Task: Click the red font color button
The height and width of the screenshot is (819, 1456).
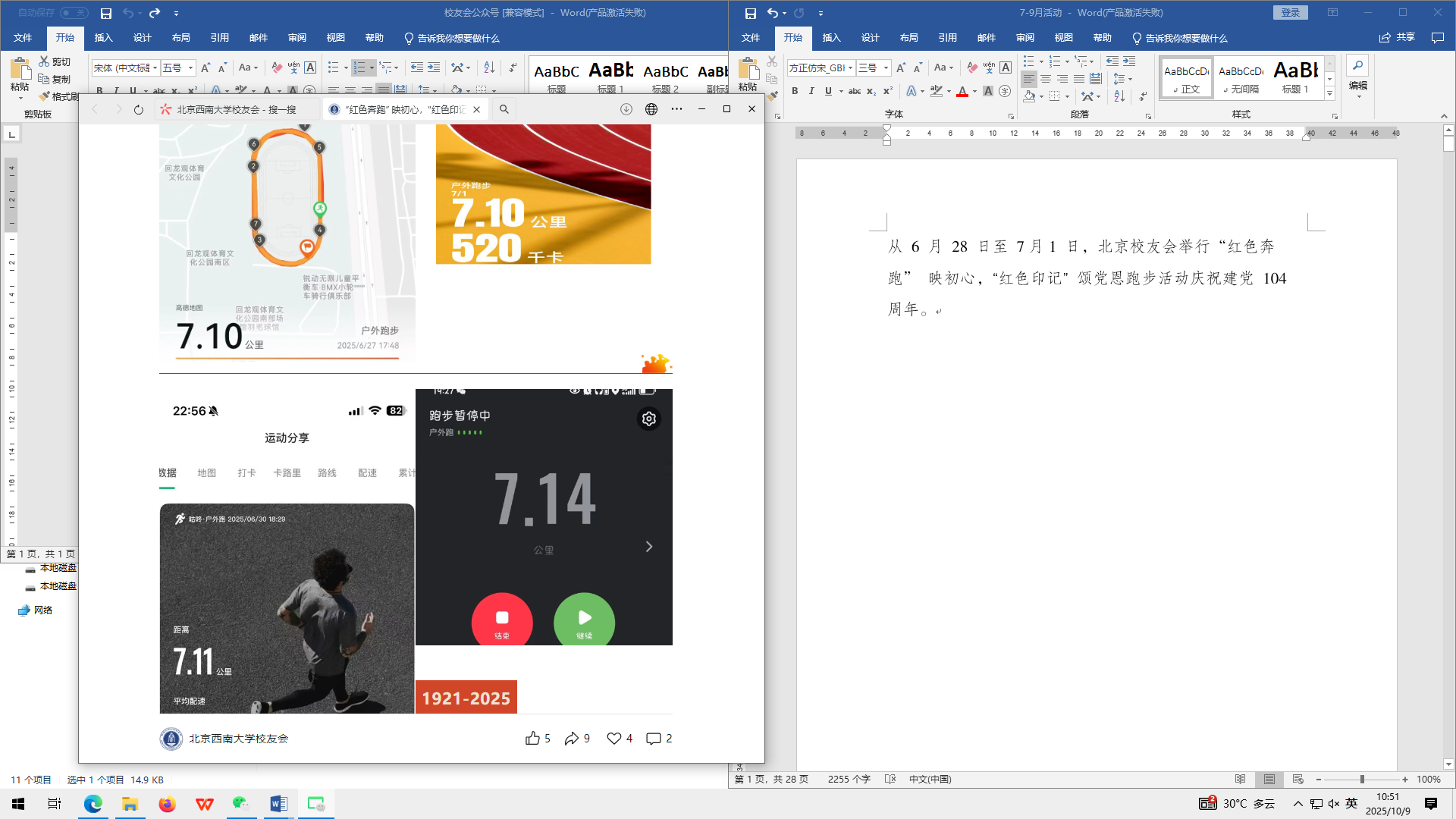Action: point(962,91)
